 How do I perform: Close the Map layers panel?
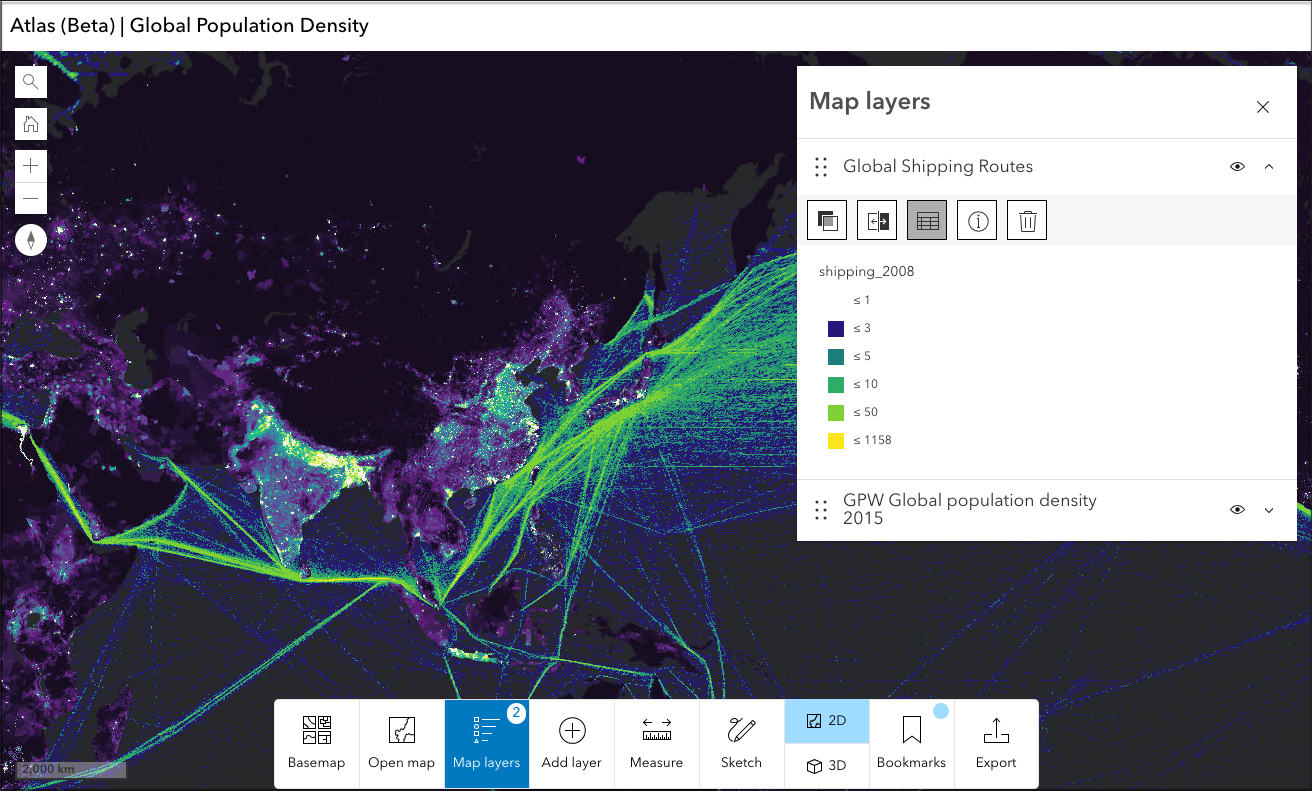pyautogui.click(x=1263, y=107)
